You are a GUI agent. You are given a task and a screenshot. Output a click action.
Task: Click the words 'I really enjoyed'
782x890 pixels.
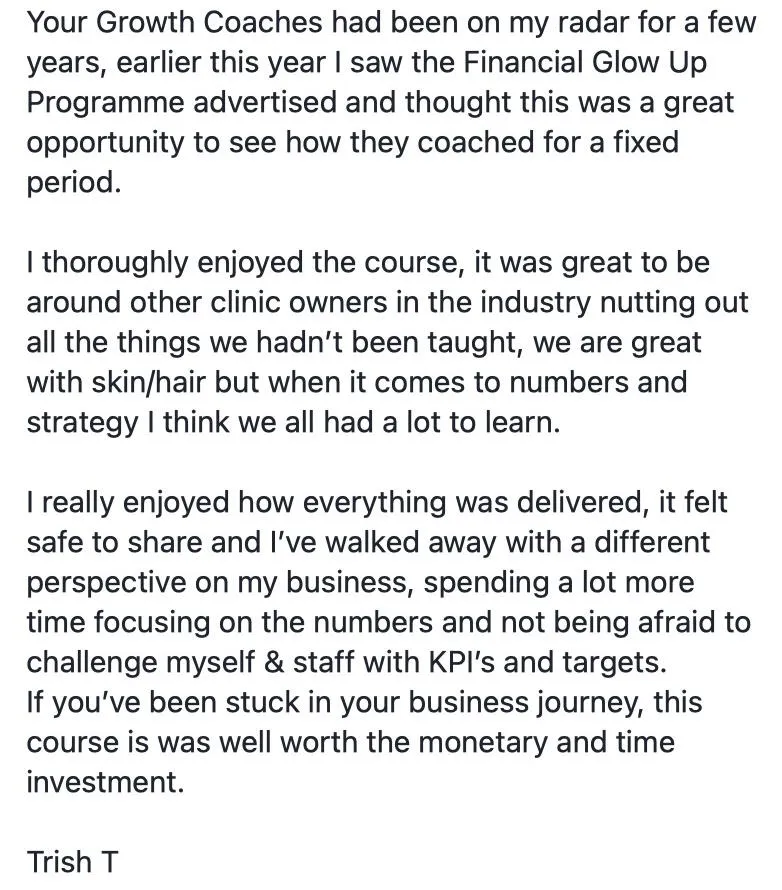coord(127,502)
